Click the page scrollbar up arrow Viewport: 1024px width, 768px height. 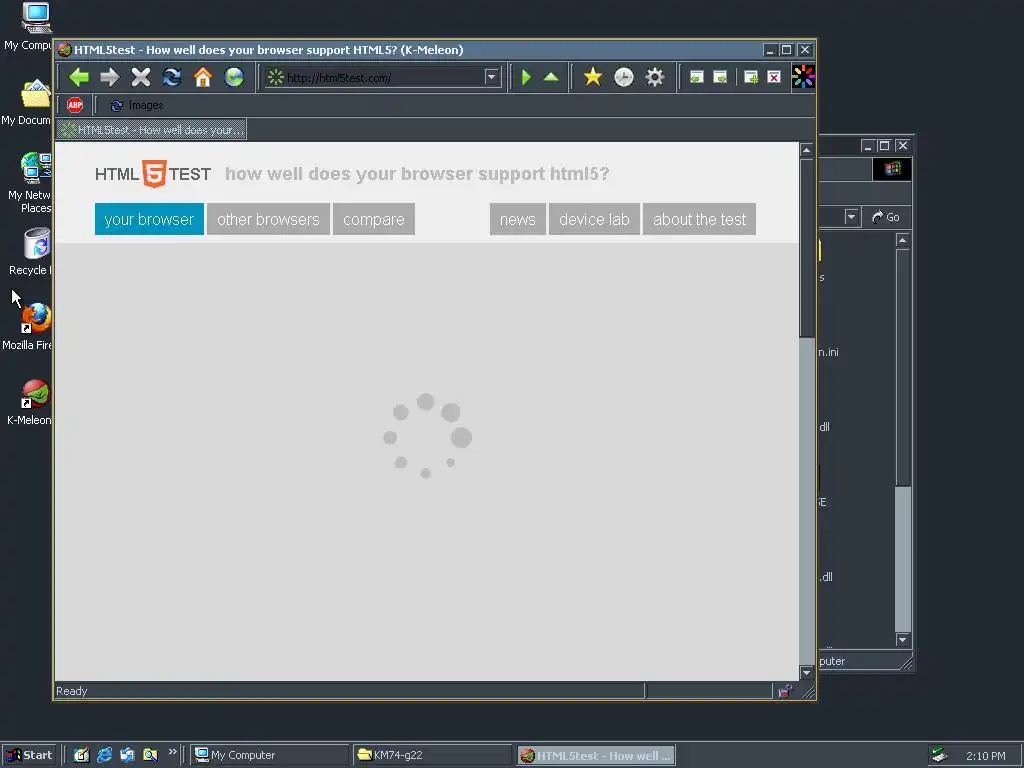pyautogui.click(x=807, y=150)
